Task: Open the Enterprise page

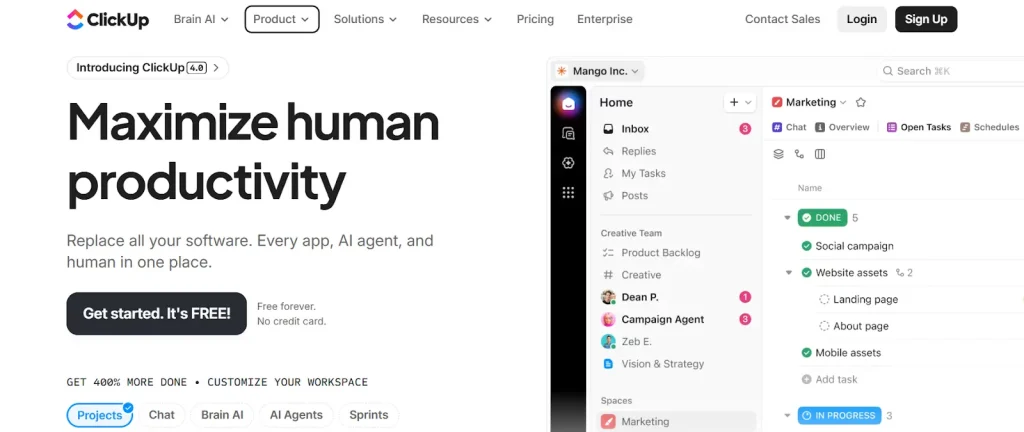Action: click(605, 20)
